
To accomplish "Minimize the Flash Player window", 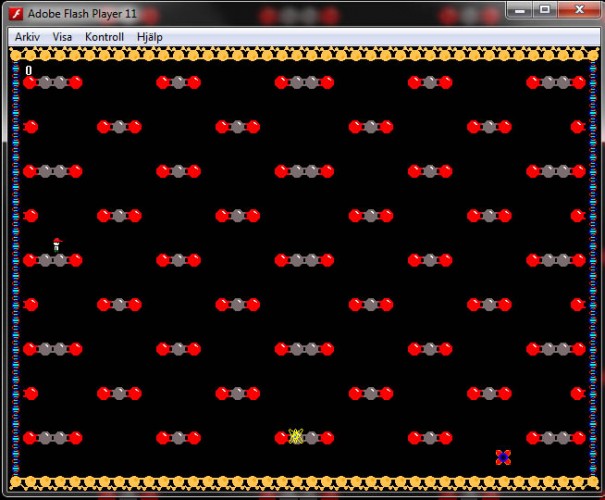I will pyautogui.click(x=520, y=10).
